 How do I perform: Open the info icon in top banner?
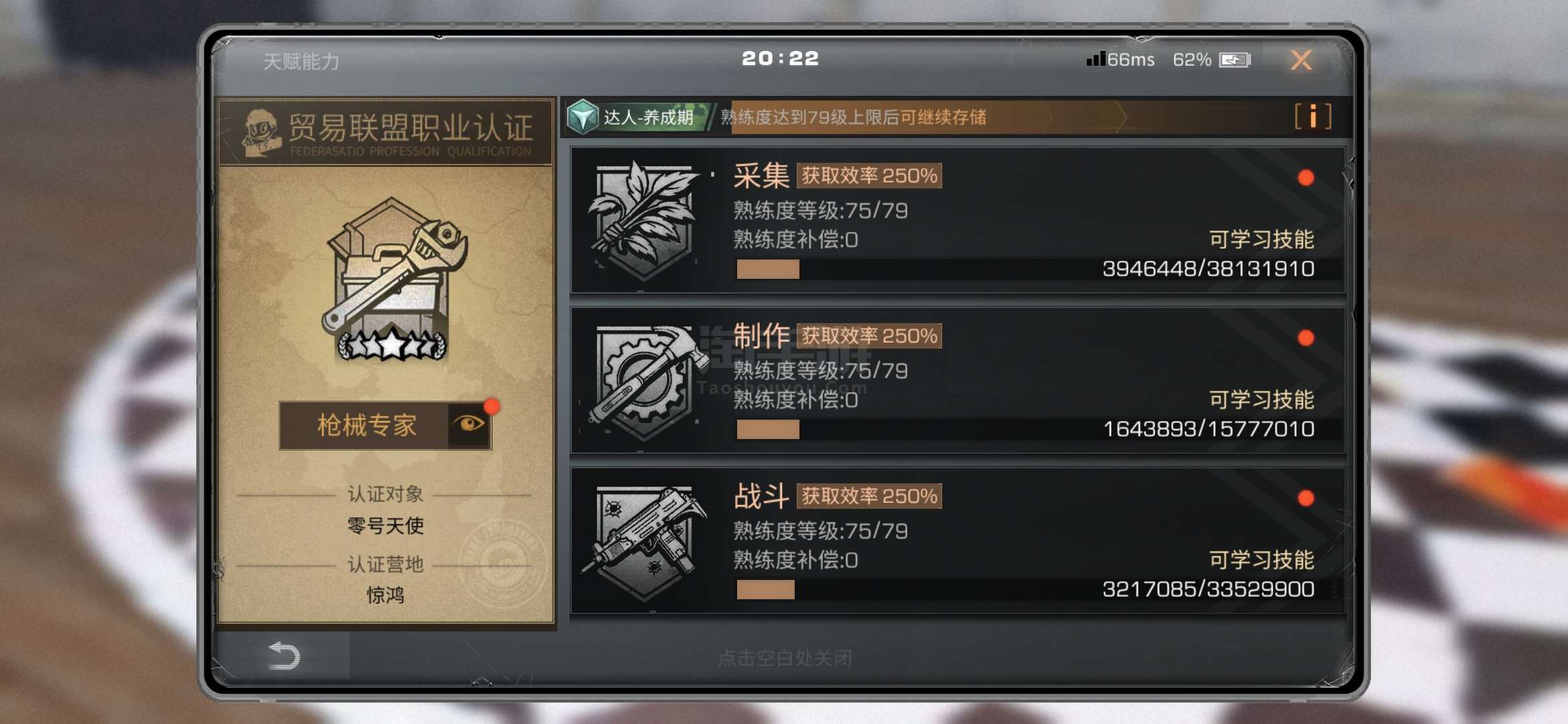1313,117
